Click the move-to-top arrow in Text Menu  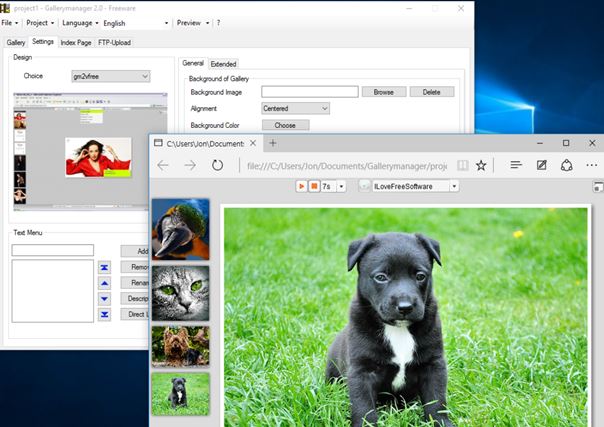tap(104, 267)
